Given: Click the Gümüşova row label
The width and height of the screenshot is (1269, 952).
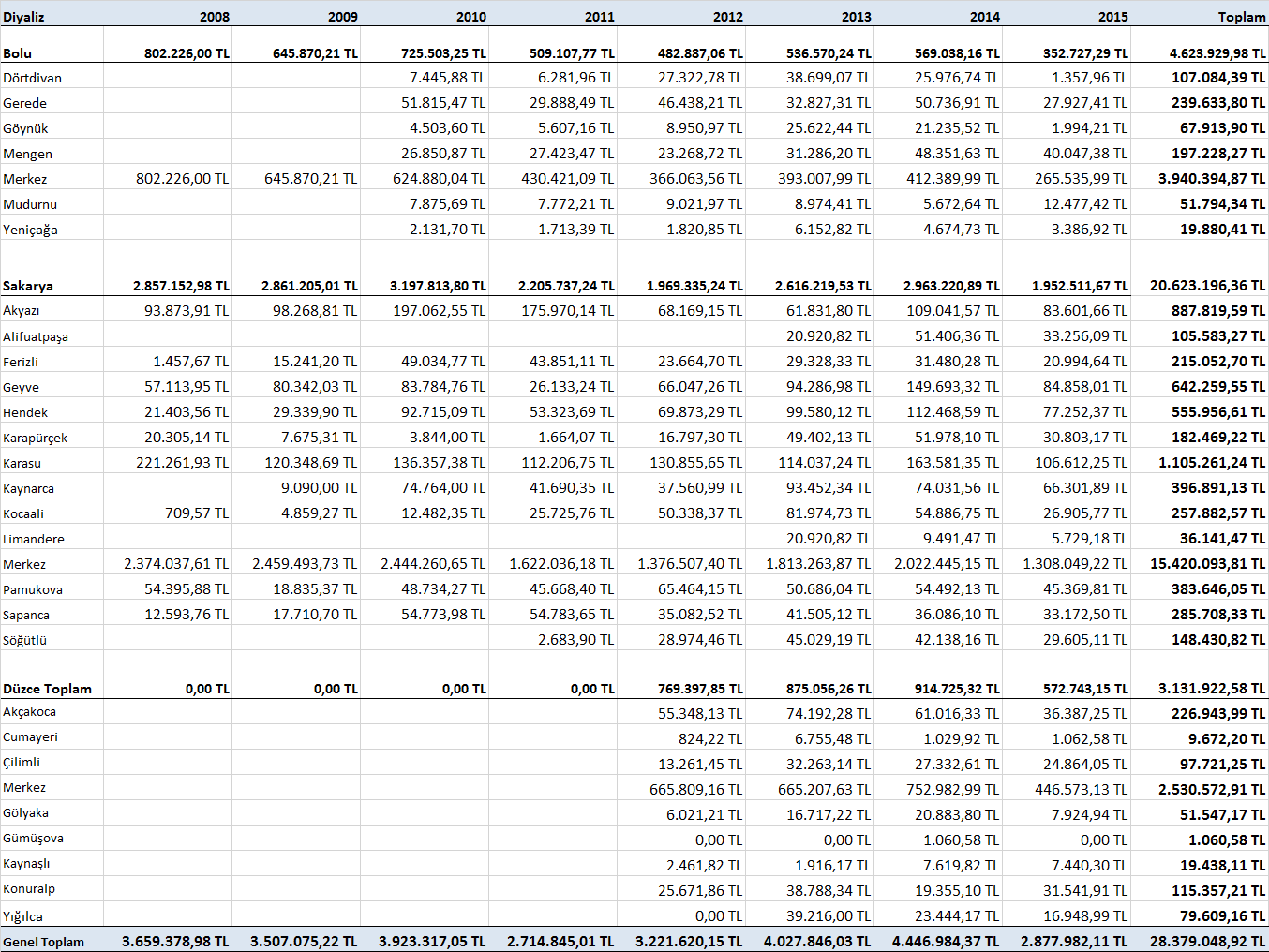Looking at the screenshot, I should (33, 839).
